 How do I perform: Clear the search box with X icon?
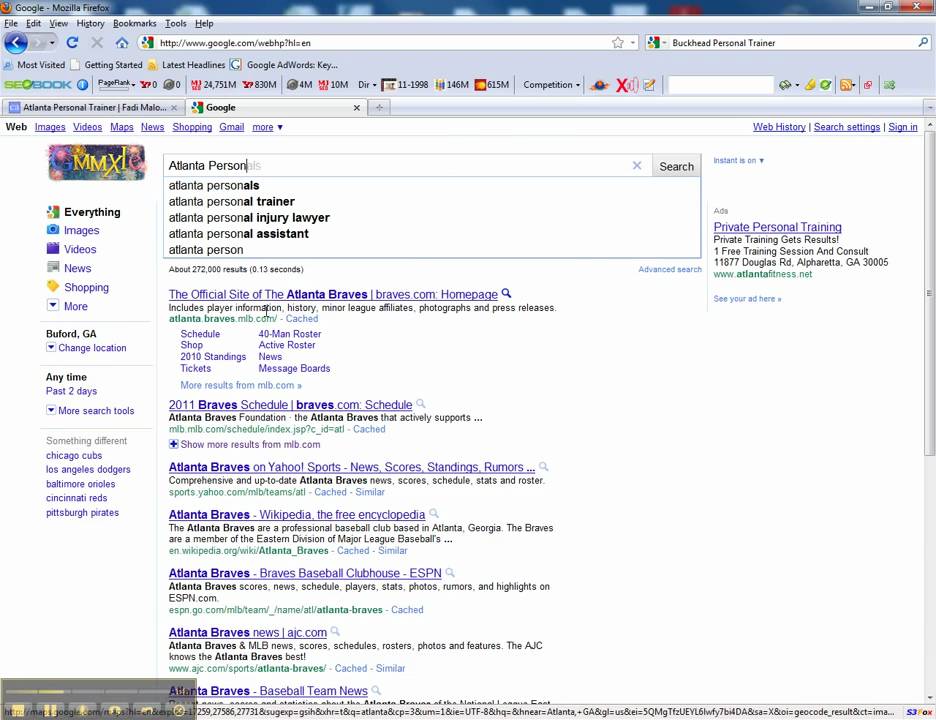(637, 165)
